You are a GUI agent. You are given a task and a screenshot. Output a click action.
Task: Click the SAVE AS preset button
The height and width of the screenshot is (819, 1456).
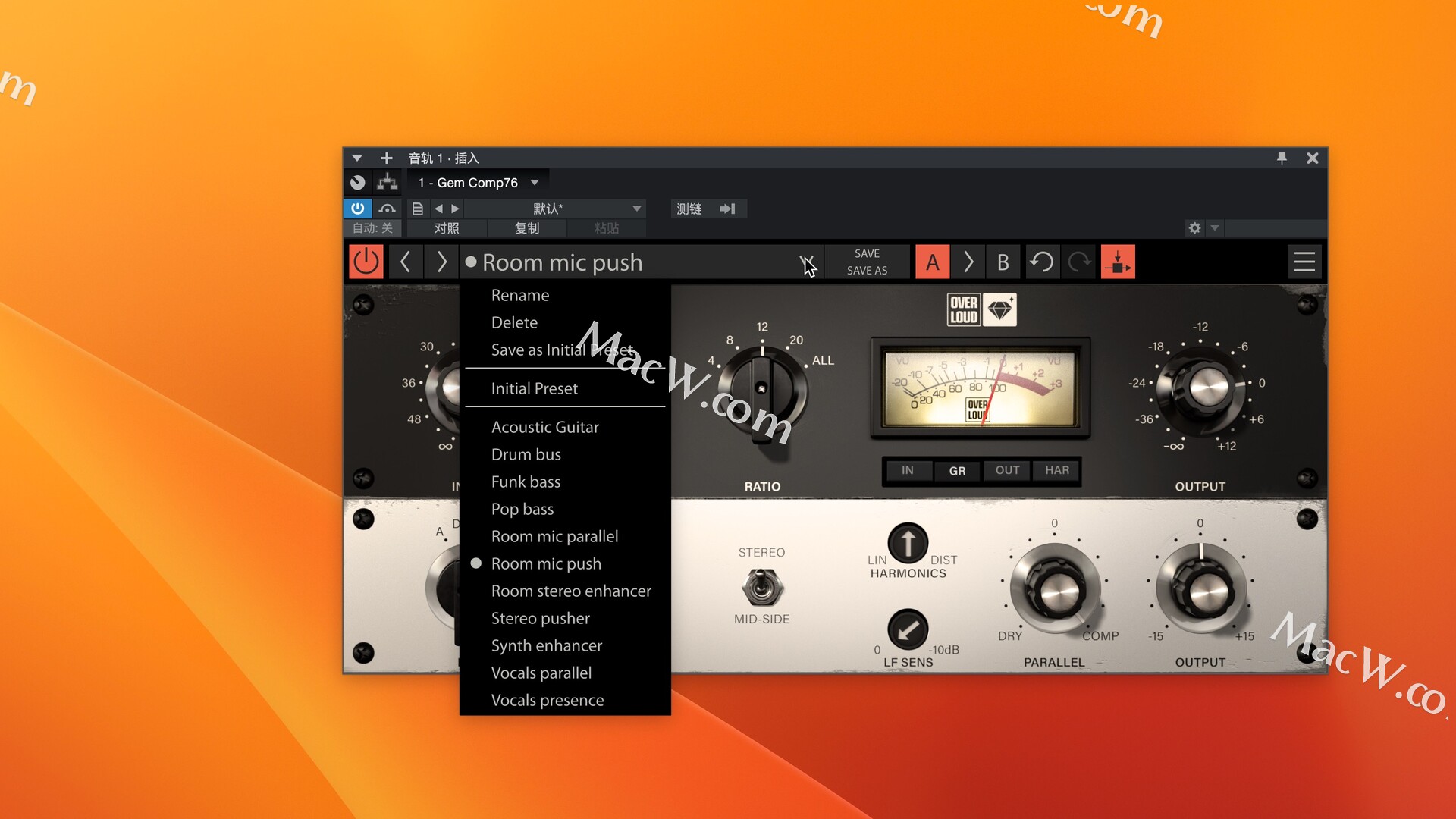pyautogui.click(x=867, y=271)
